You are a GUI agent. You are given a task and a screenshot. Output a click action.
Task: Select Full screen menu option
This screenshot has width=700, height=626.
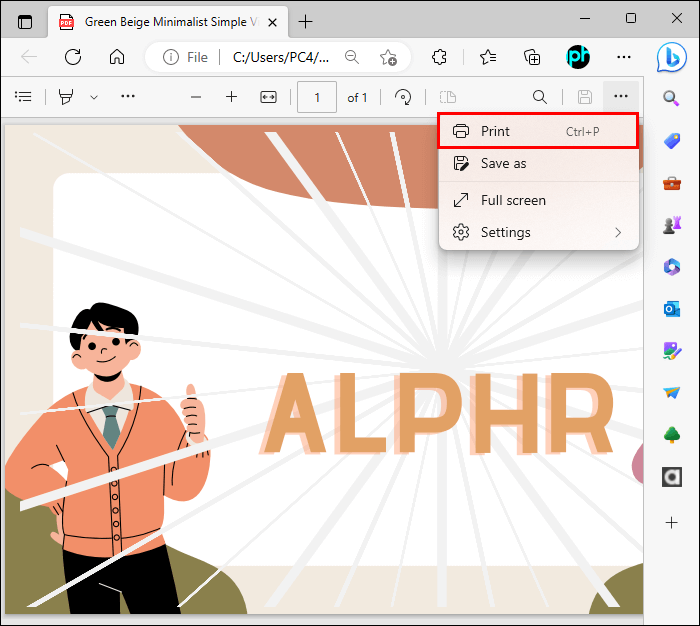pos(538,200)
